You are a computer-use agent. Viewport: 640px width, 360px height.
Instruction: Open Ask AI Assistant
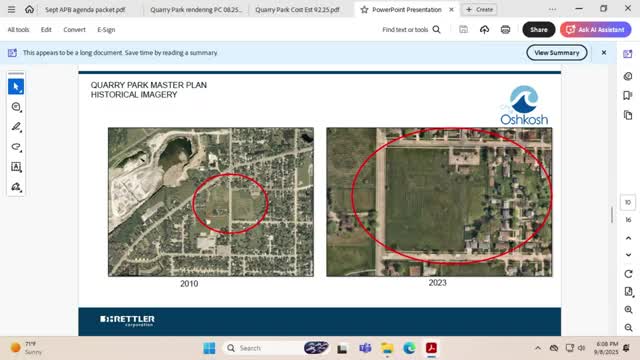[596, 29]
